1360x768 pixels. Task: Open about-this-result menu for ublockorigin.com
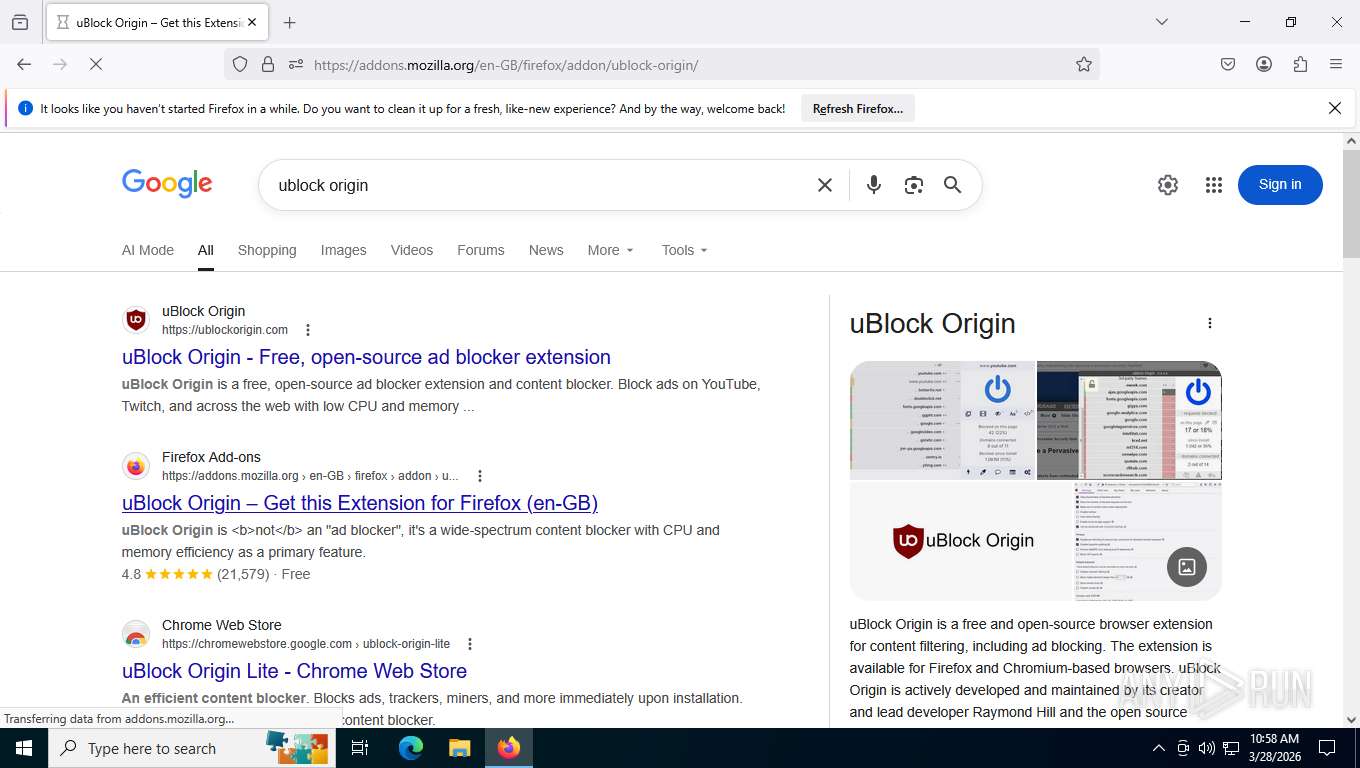pyautogui.click(x=308, y=330)
